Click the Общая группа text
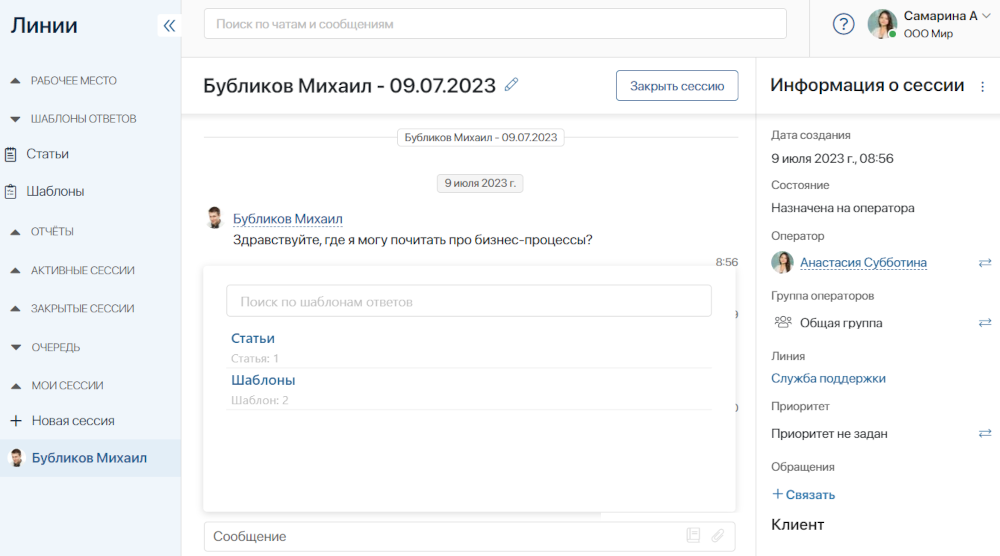The height and width of the screenshot is (556, 1000). [x=841, y=323]
